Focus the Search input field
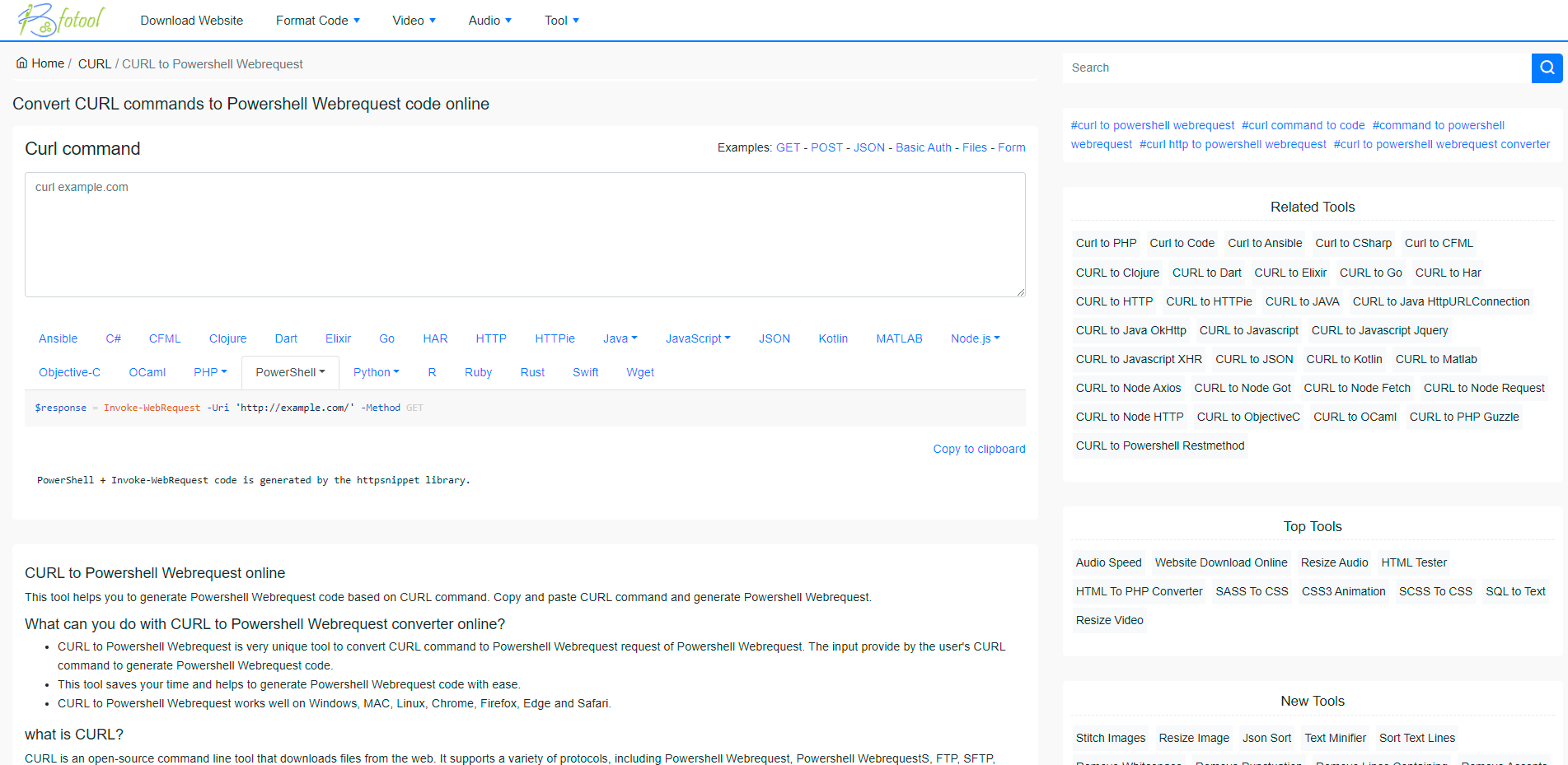Viewport: 1568px width, 765px height. tap(1296, 68)
